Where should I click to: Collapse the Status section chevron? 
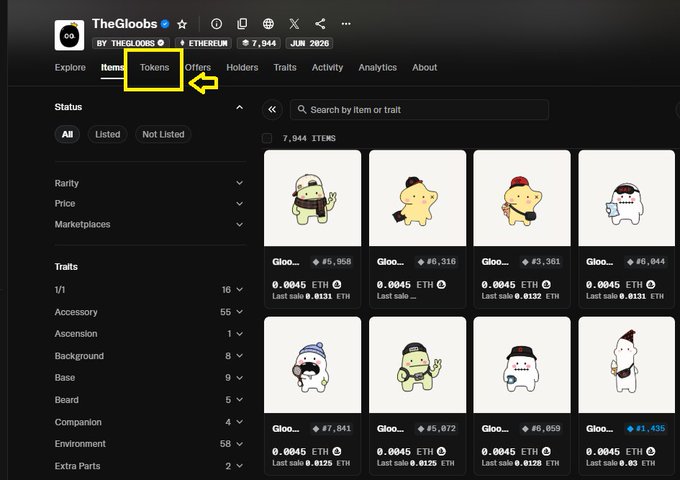coord(239,107)
